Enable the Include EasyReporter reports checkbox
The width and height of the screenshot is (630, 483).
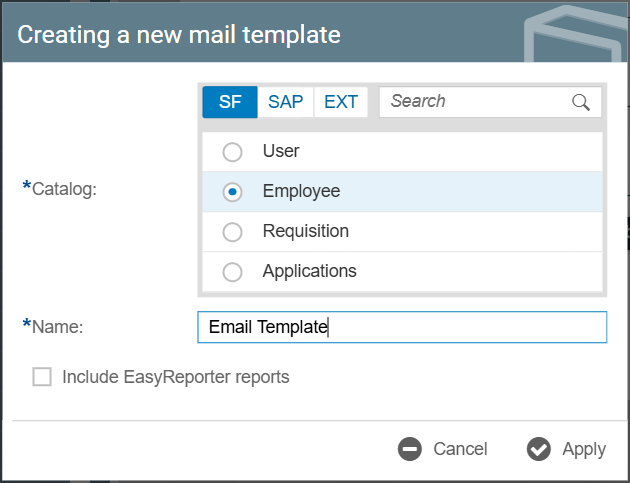[42, 377]
